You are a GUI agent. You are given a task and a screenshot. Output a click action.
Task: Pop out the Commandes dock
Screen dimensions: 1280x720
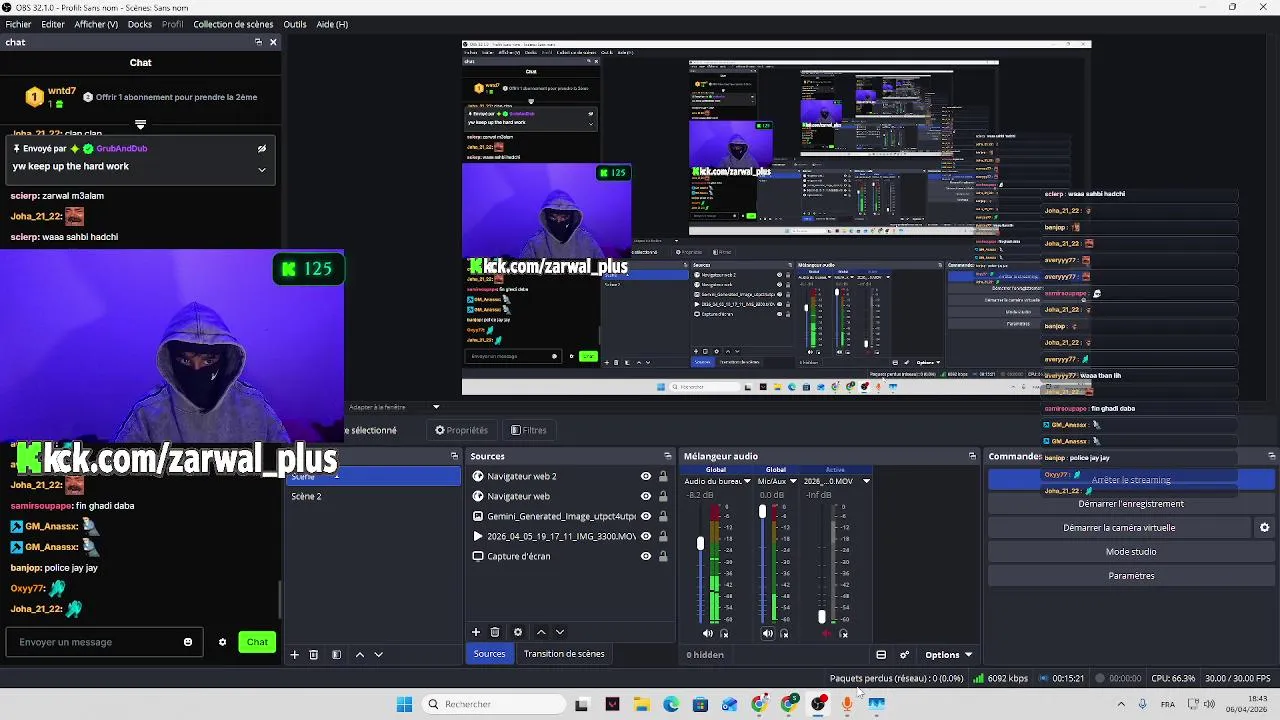coord(1272,456)
